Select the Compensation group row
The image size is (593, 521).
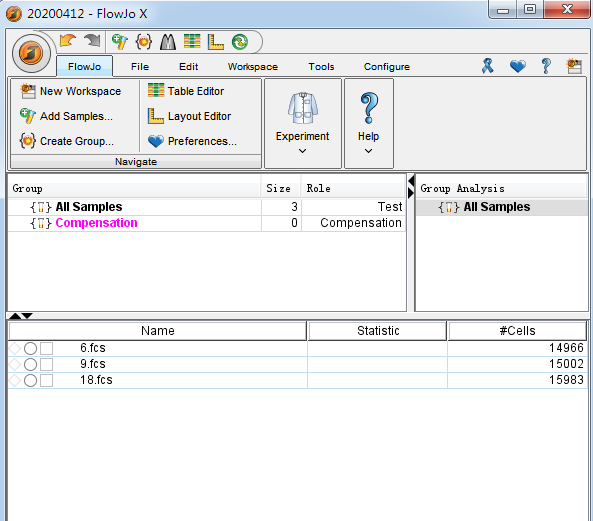click(206, 223)
